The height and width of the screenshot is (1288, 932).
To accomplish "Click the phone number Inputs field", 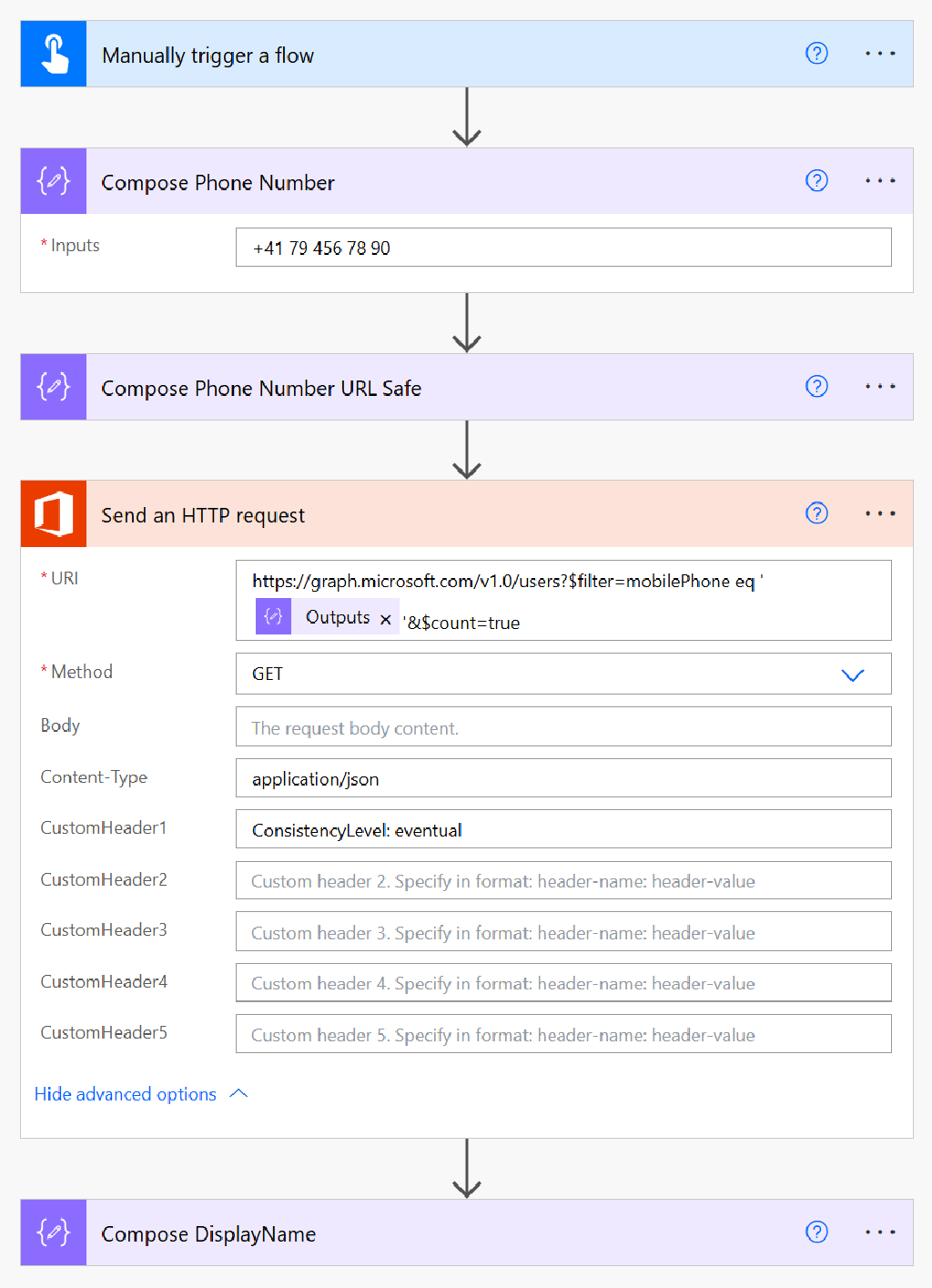I will point(562,248).
